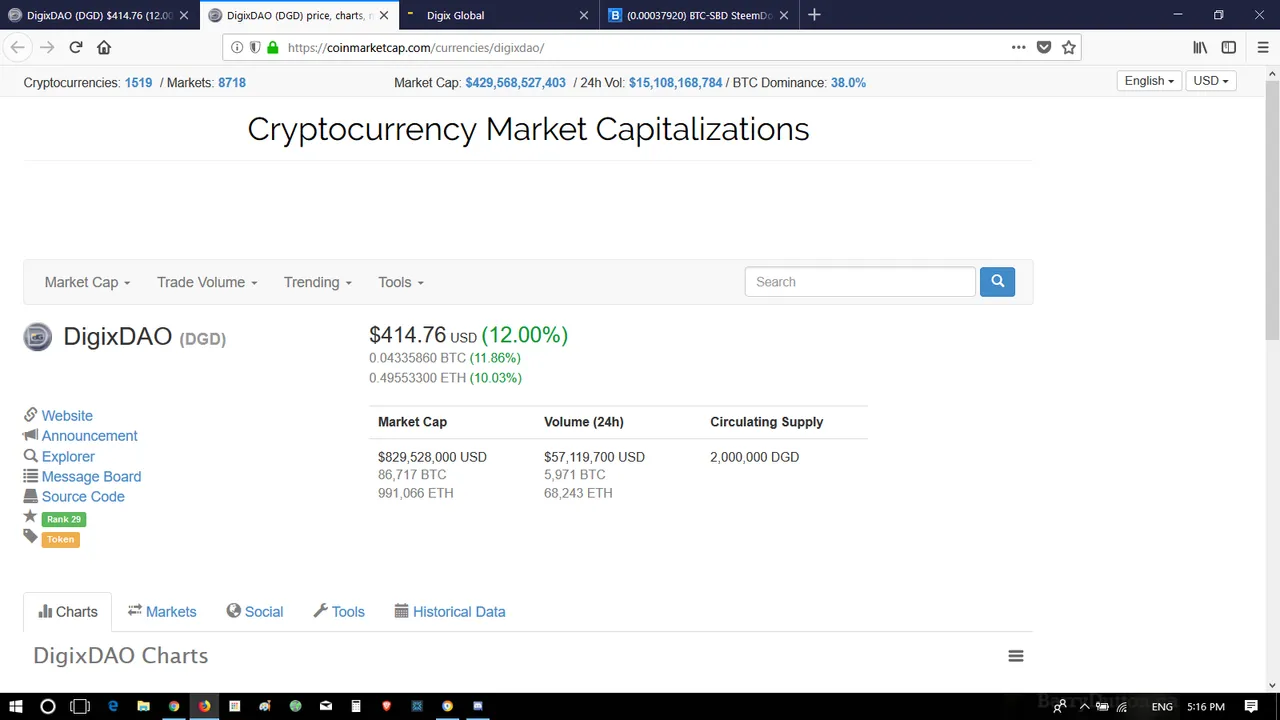Select the Charts tab
1280x720 pixels.
click(x=68, y=612)
